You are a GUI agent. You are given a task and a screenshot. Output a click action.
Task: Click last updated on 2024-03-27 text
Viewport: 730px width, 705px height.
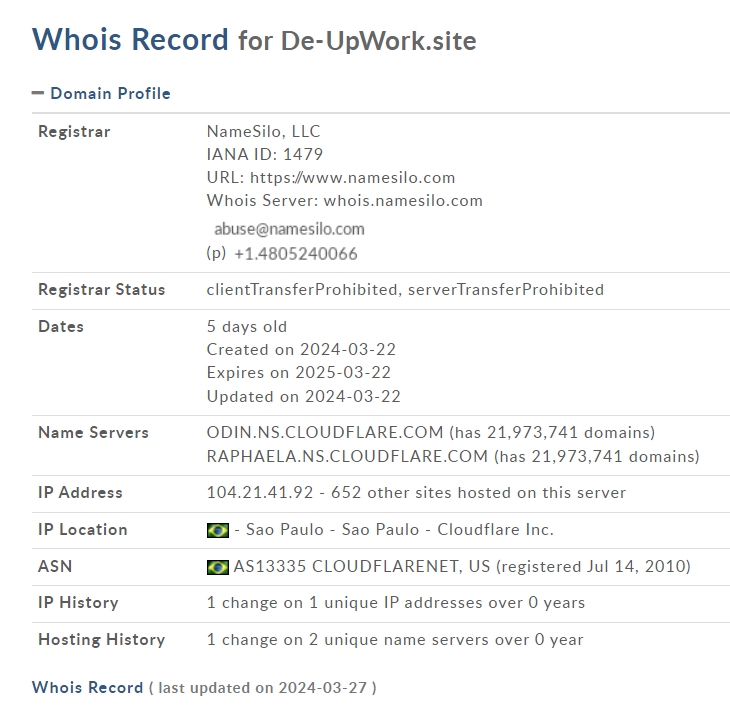263,688
